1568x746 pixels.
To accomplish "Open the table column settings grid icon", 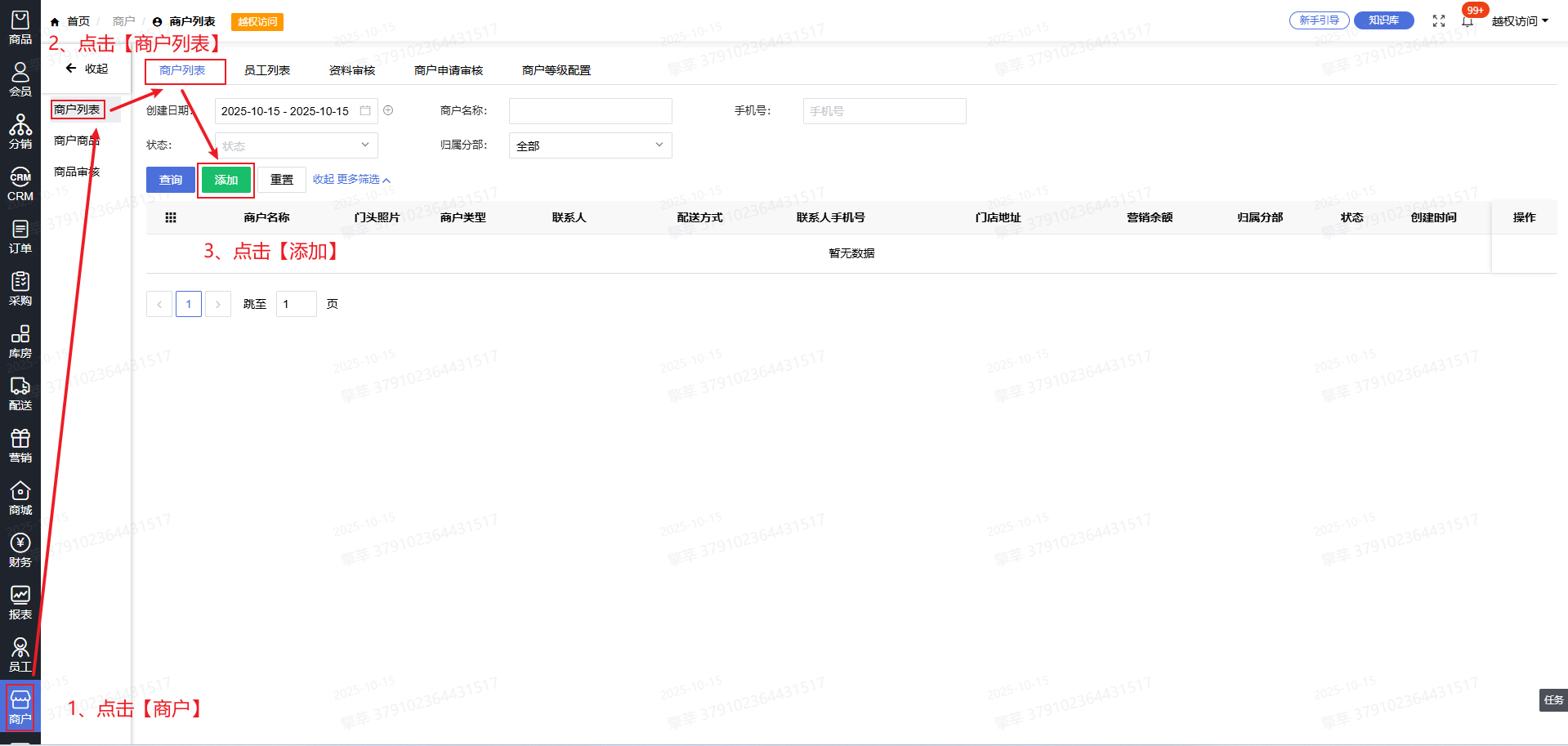I will 171,217.
